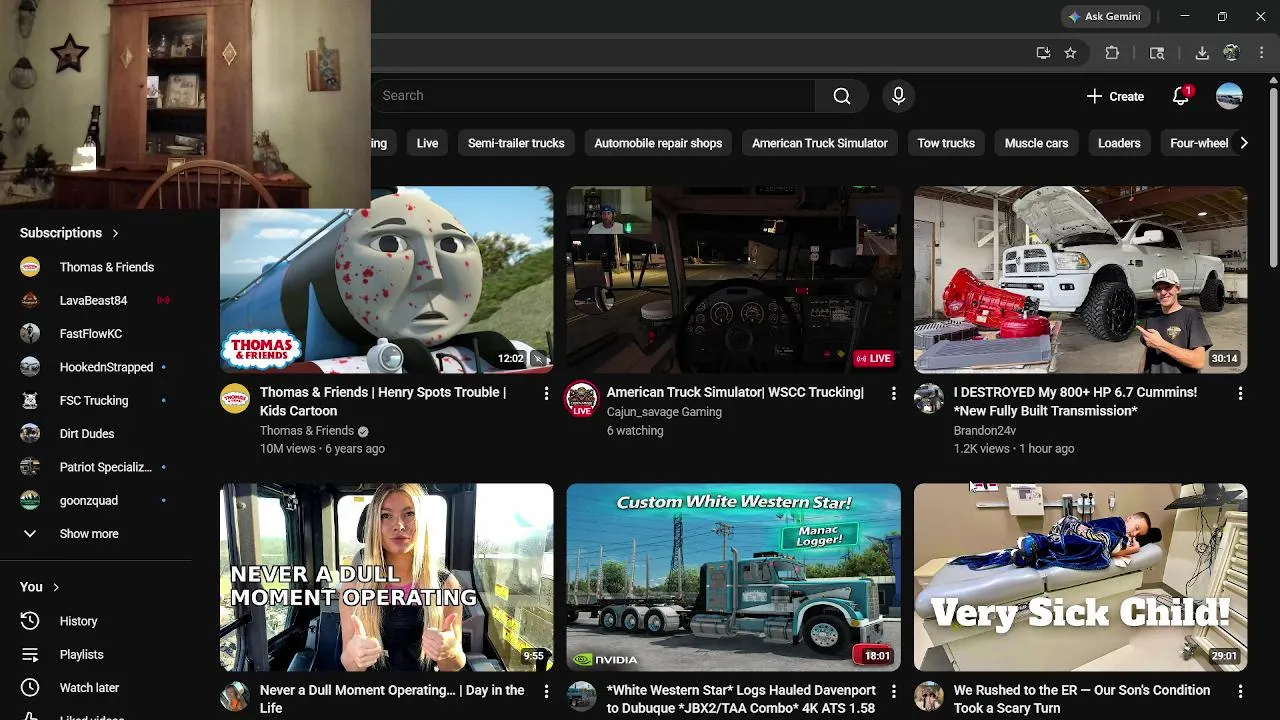Image resolution: width=1280 pixels, height=720 pixels.
Task: Expand the You section chevron
Action: [56, 587]
